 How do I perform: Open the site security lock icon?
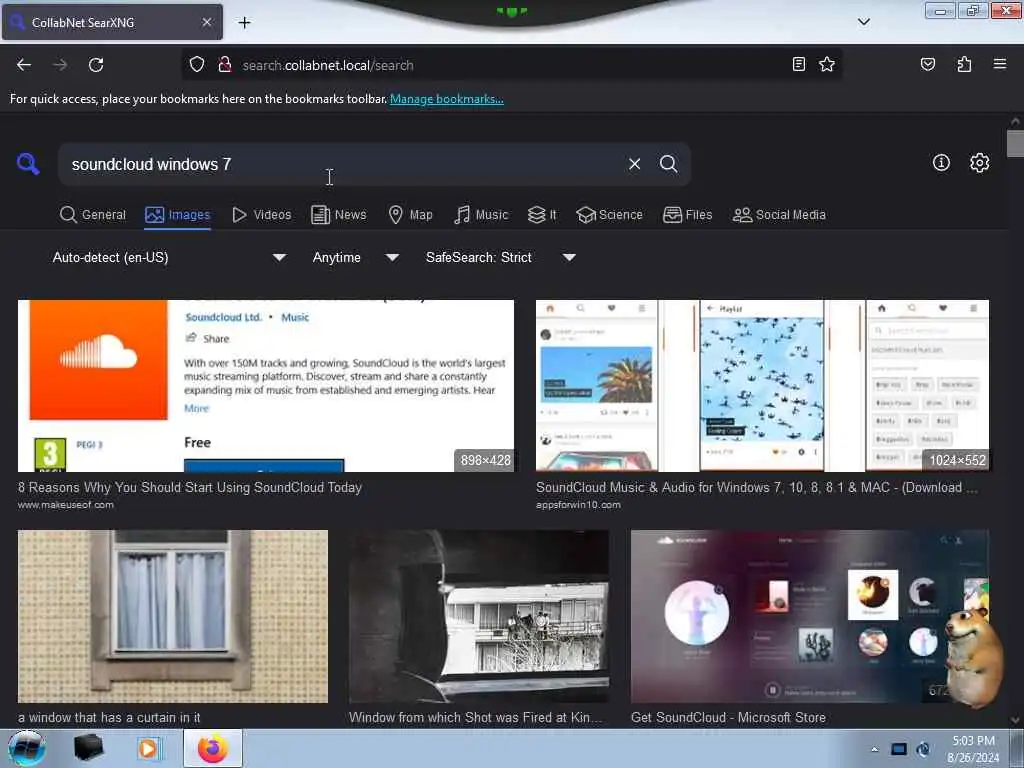coord(225,65)
